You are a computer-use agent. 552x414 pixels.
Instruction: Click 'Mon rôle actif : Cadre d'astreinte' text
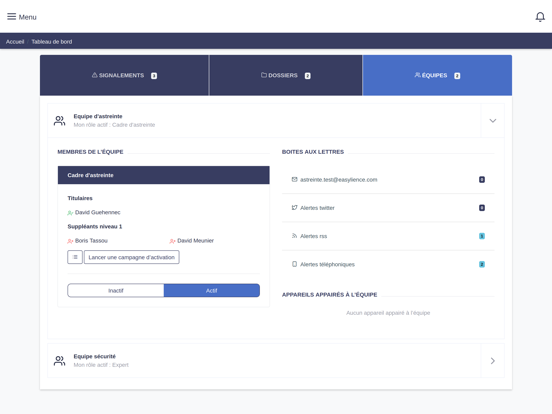114,125
